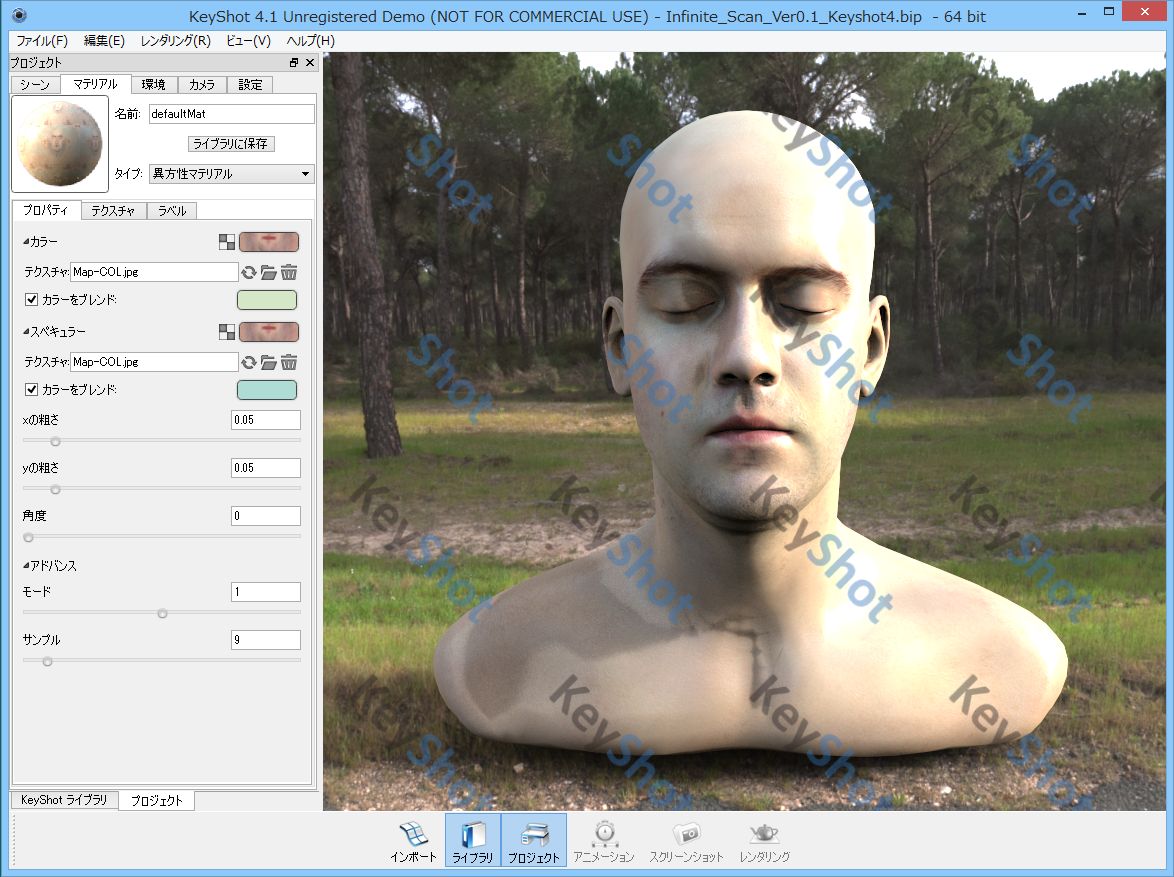Image resolution: width=1174 pixels, height=877 pixels.
Task: Switch to the テクスチャ sub-tab
Action: [113, 210]
